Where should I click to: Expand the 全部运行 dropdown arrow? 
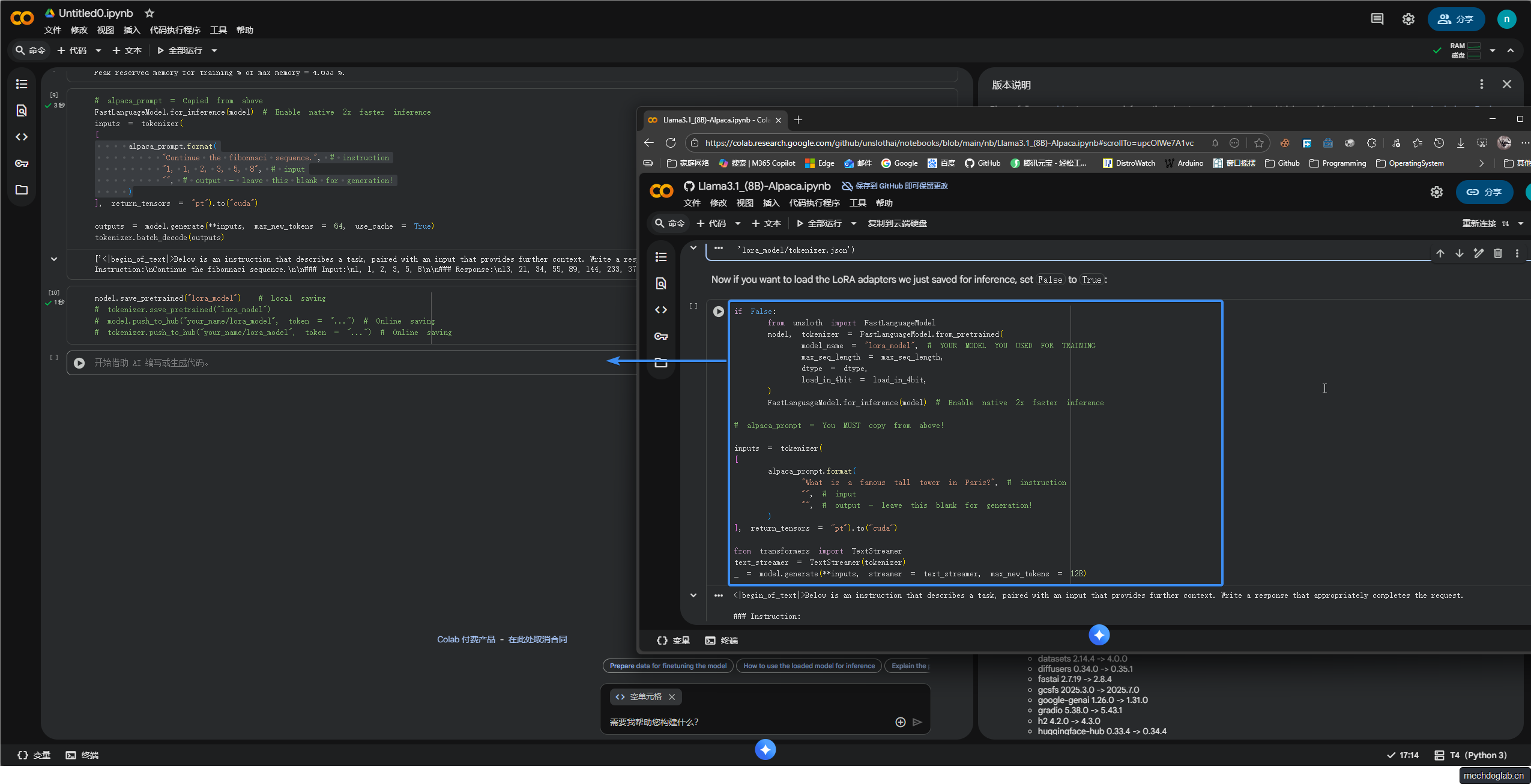(x=214, y=50)
